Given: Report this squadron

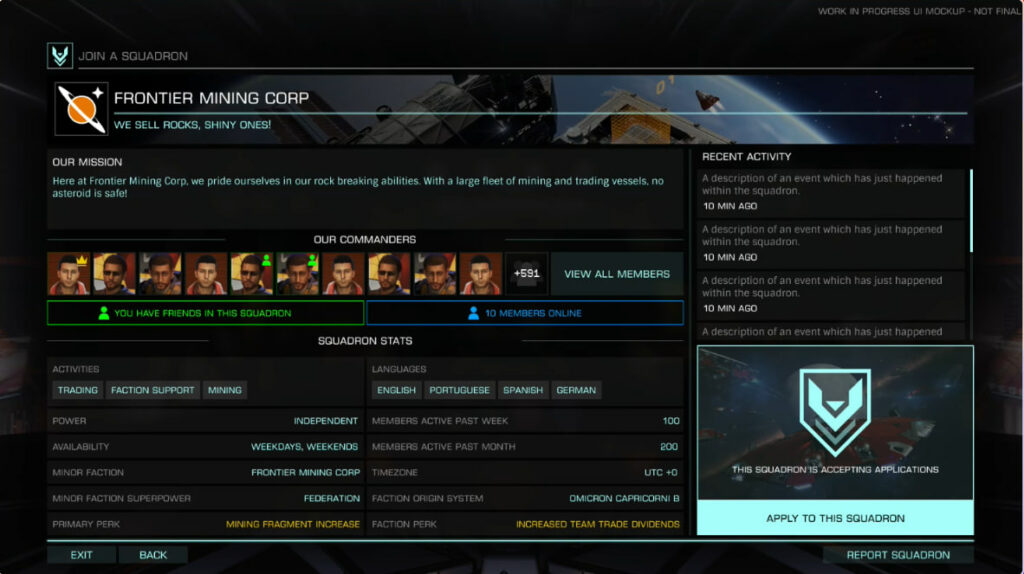Looking at the screenshot, I should (x=898, y=554).
